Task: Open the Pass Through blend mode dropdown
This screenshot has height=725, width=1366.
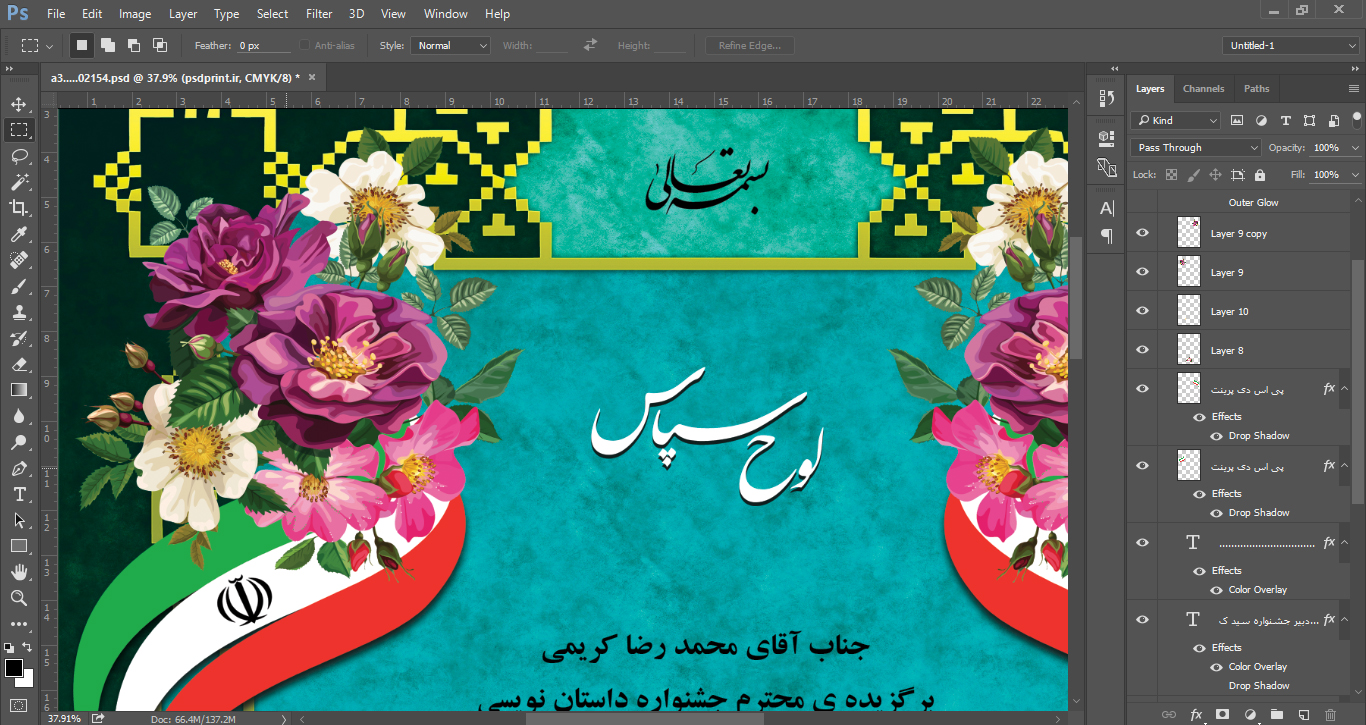Action: coord(1196,148)
